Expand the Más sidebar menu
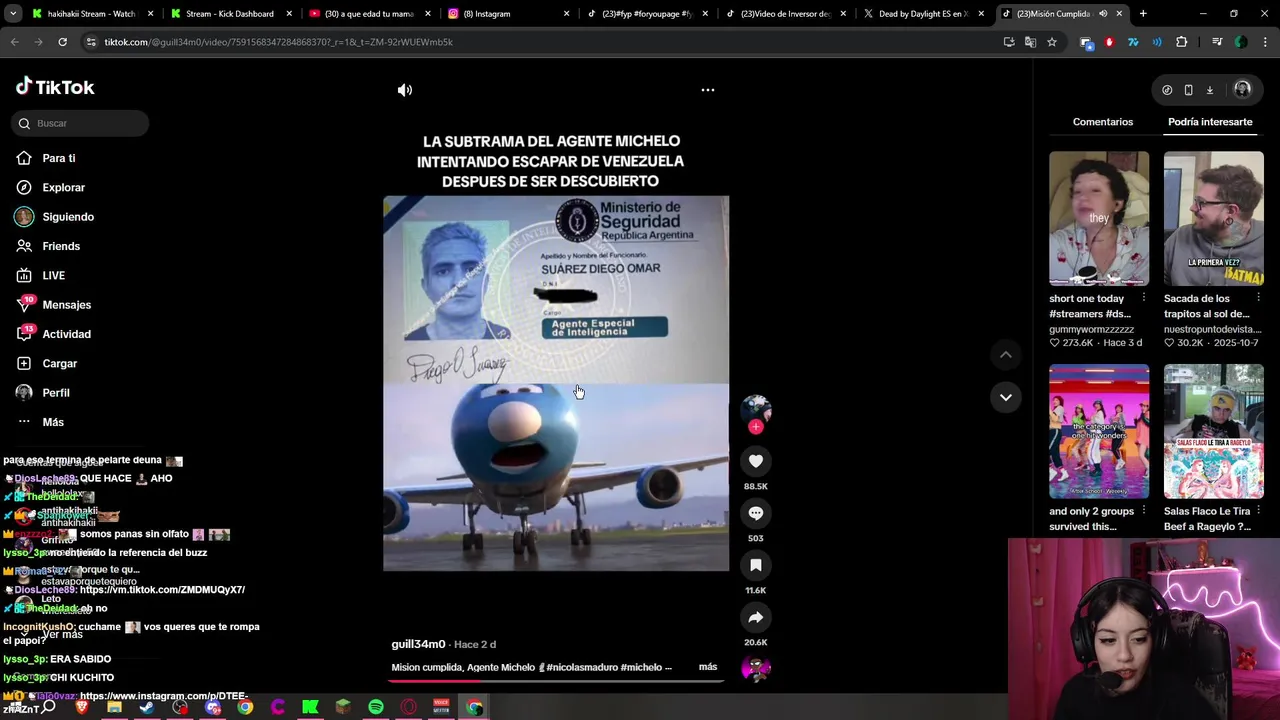The image size is (1280, 720). (x=53, y=422)
